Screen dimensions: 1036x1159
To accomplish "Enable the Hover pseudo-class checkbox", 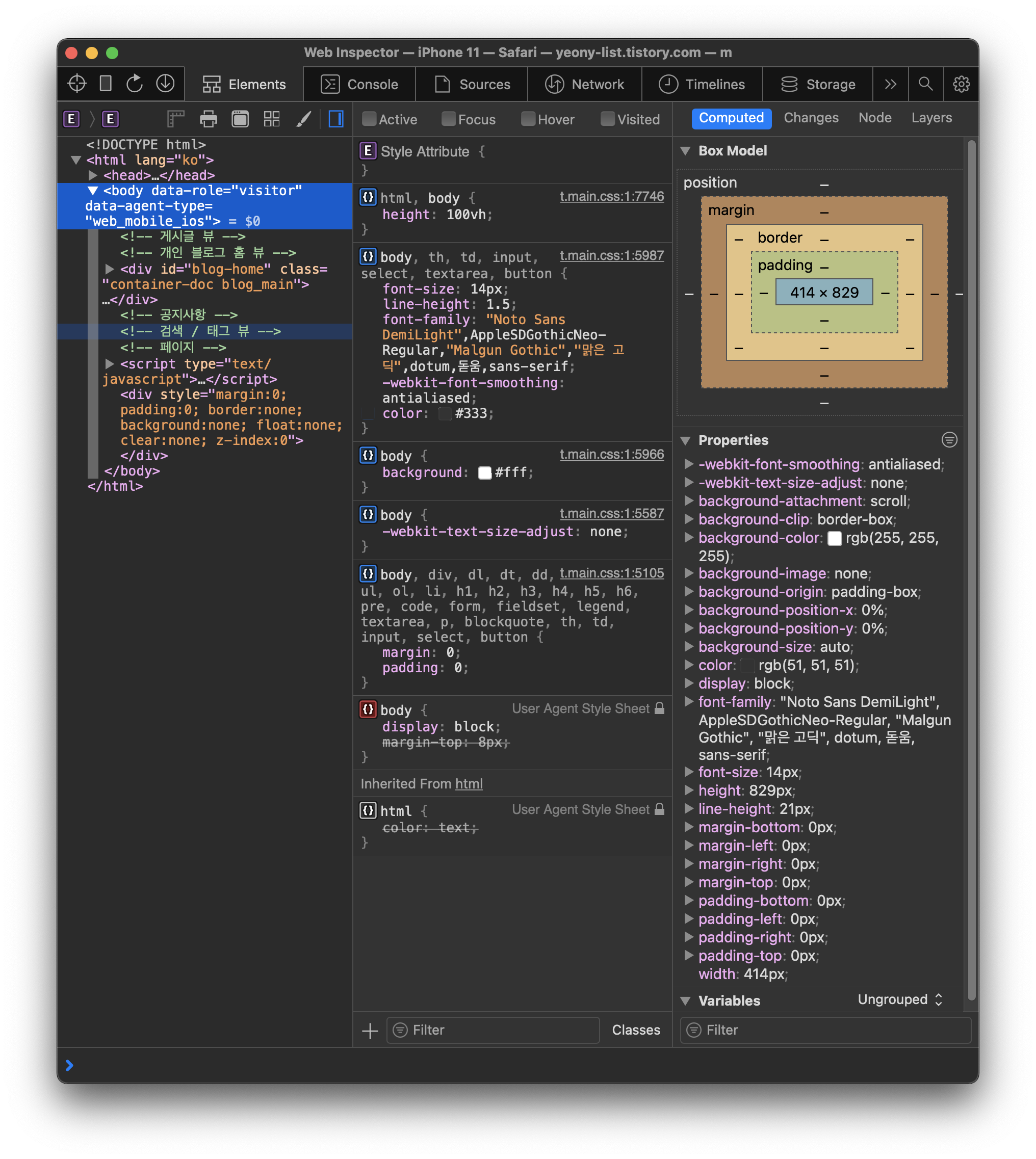I will click(528, 119).
